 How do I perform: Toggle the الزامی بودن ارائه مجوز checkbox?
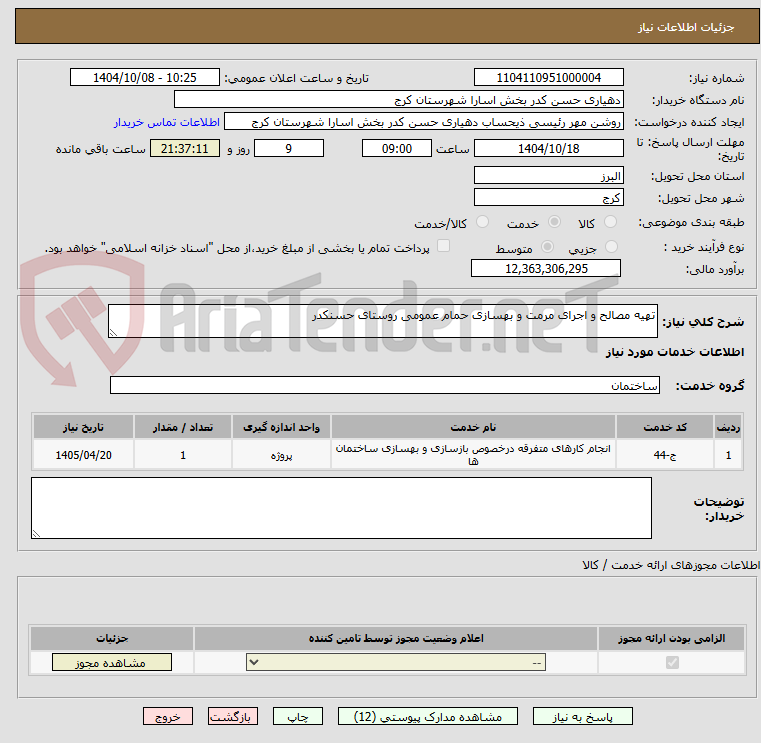(672, 662)
